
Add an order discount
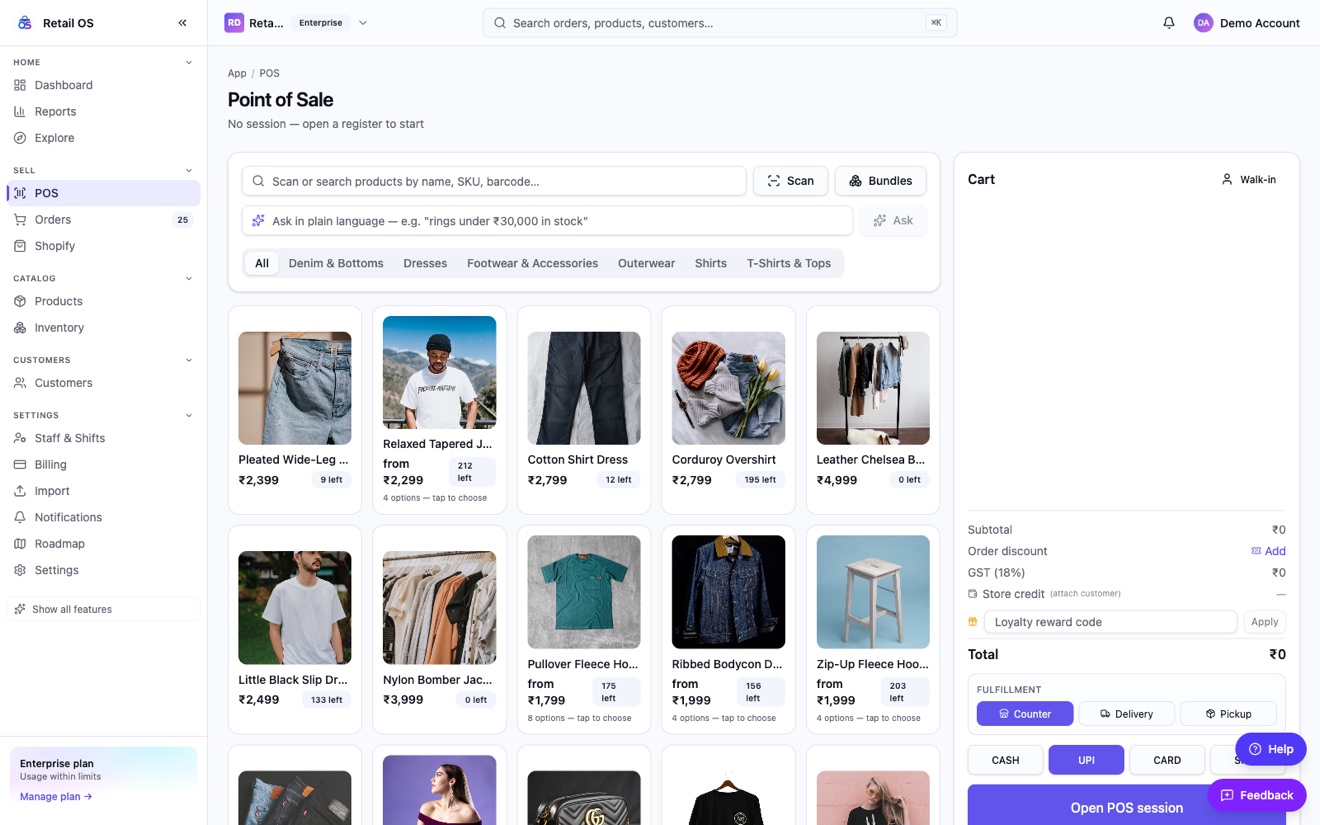coord(1268,551)
